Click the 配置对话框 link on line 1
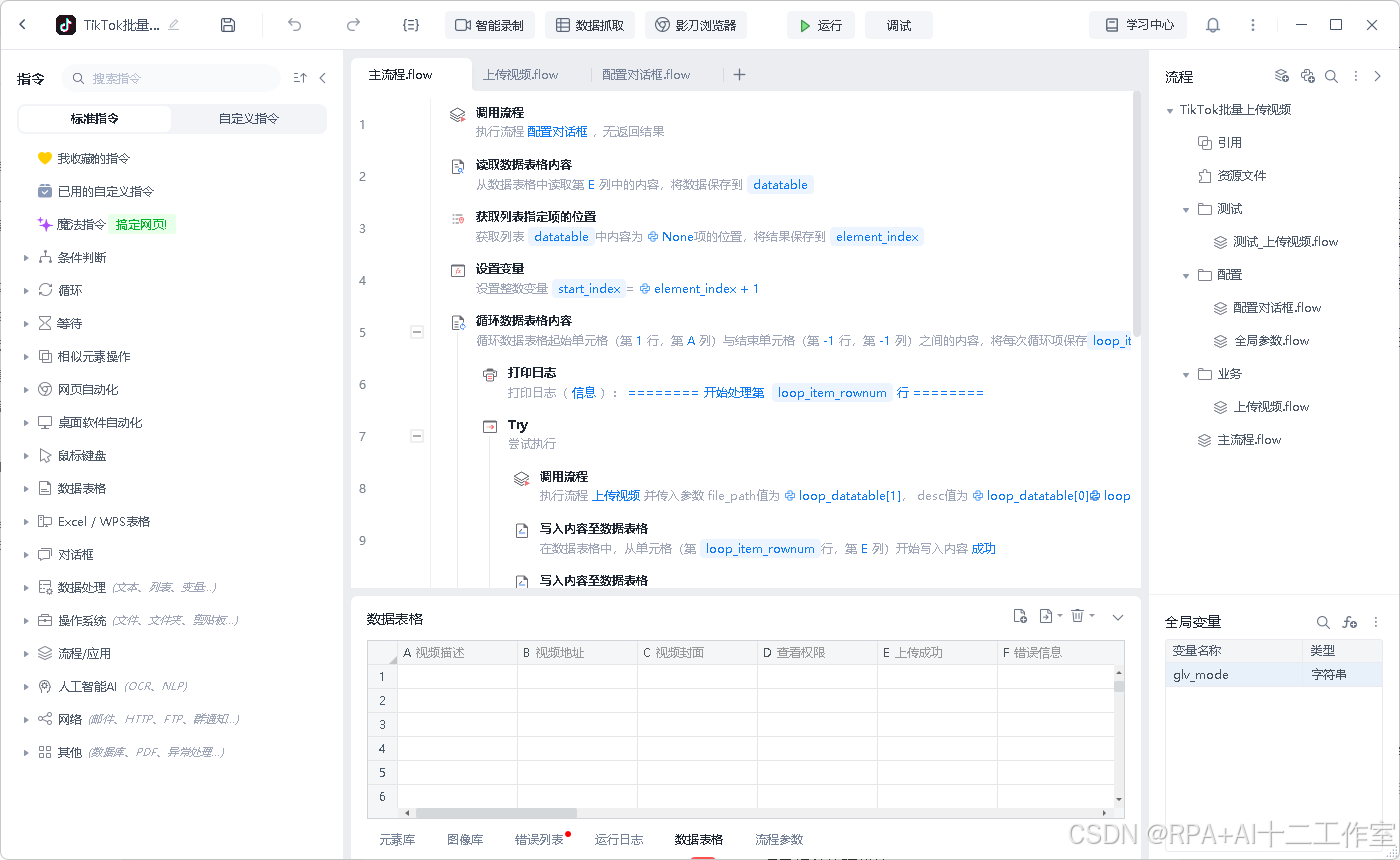The image size is (1400, 860). [557, 131]
